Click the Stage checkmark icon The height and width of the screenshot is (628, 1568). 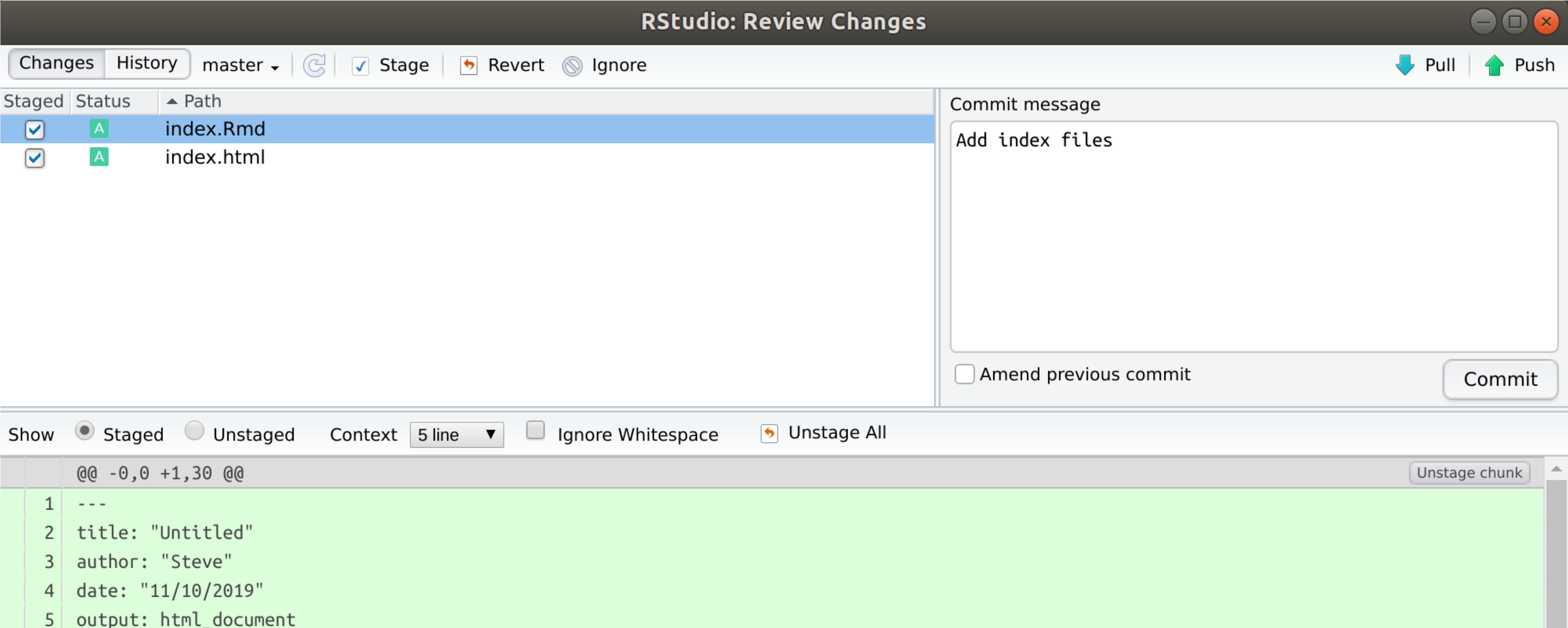360,66
